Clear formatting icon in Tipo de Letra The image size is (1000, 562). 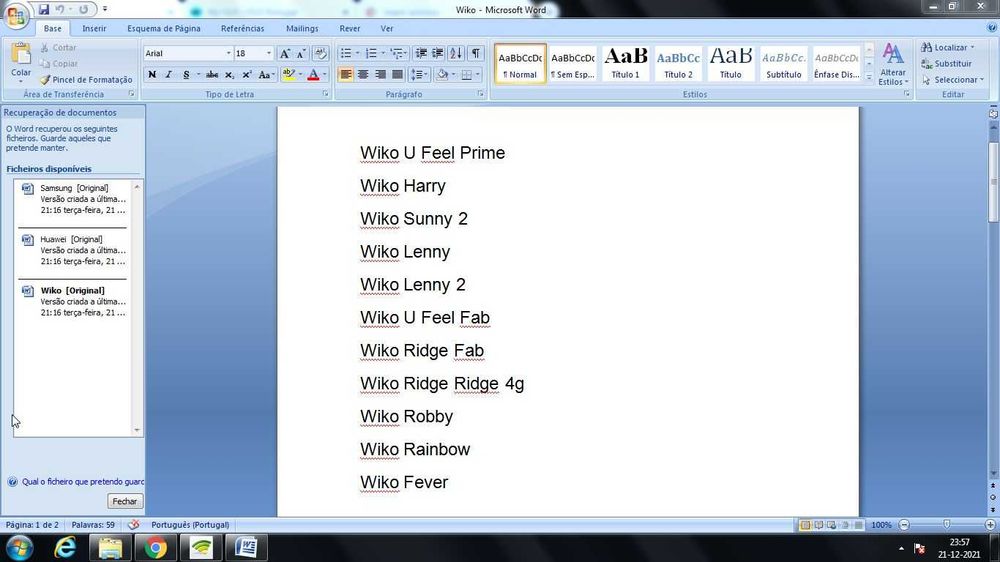point(321,54)
